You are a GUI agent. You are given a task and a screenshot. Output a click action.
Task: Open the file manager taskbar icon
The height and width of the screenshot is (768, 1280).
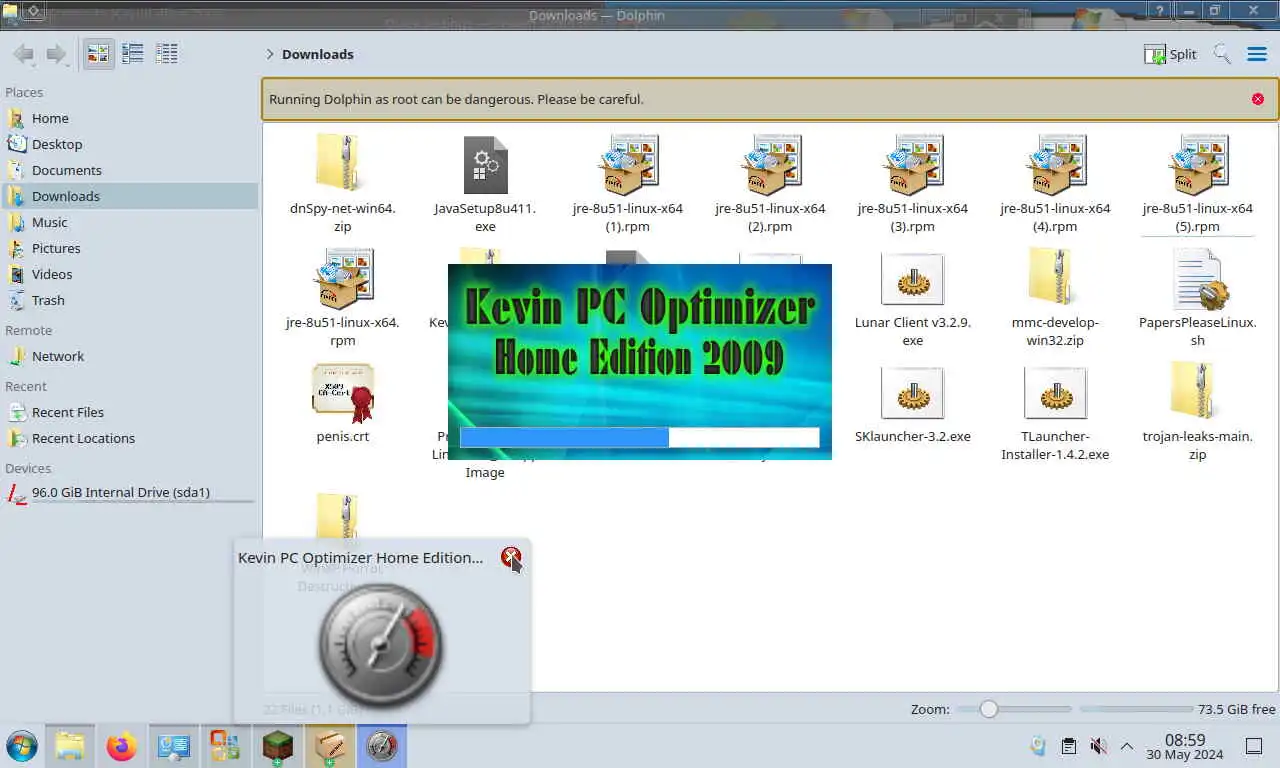pos(70,746)
